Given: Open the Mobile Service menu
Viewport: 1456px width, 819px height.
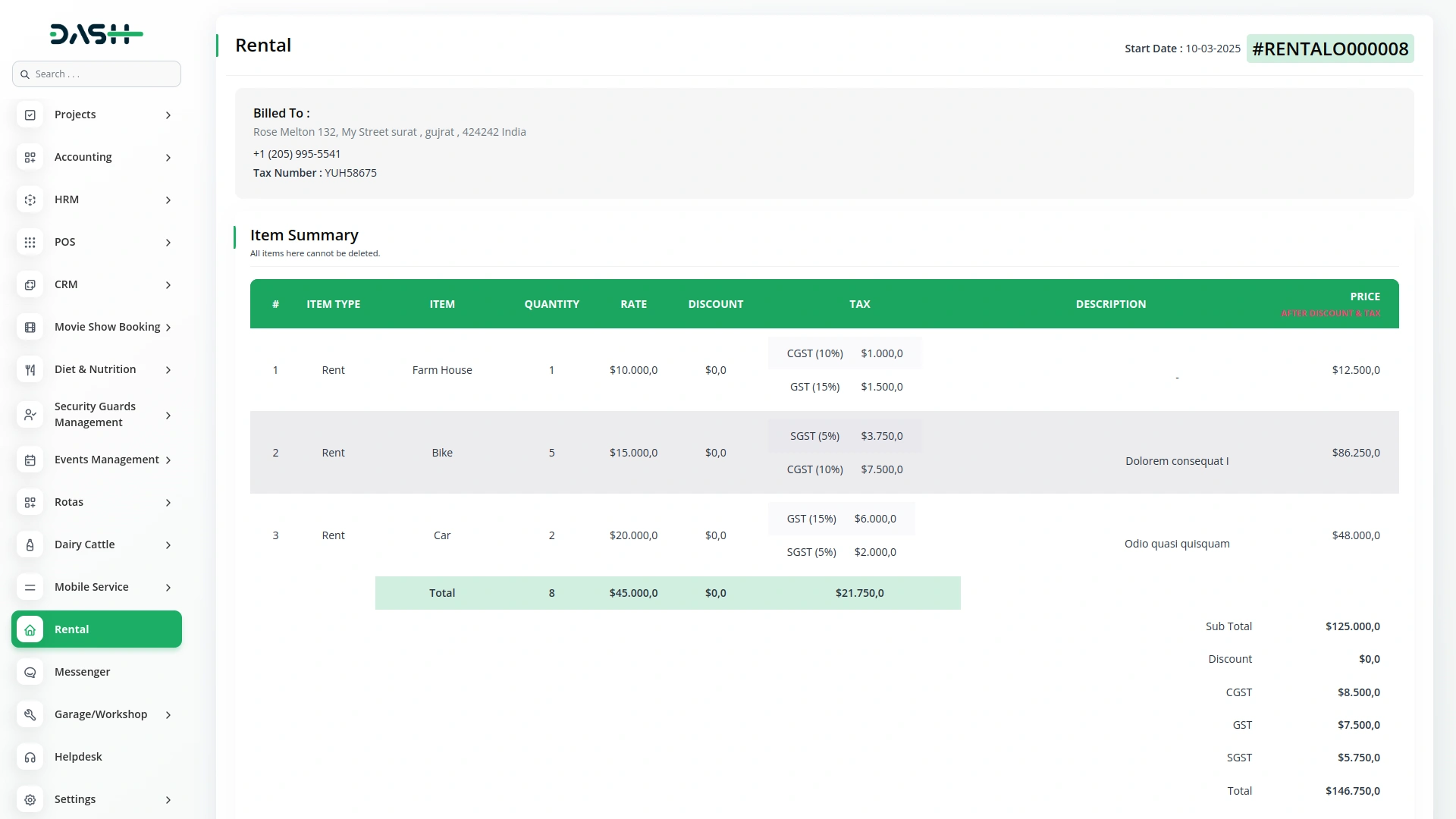Looking at the screenshot, I should [92, 587].
